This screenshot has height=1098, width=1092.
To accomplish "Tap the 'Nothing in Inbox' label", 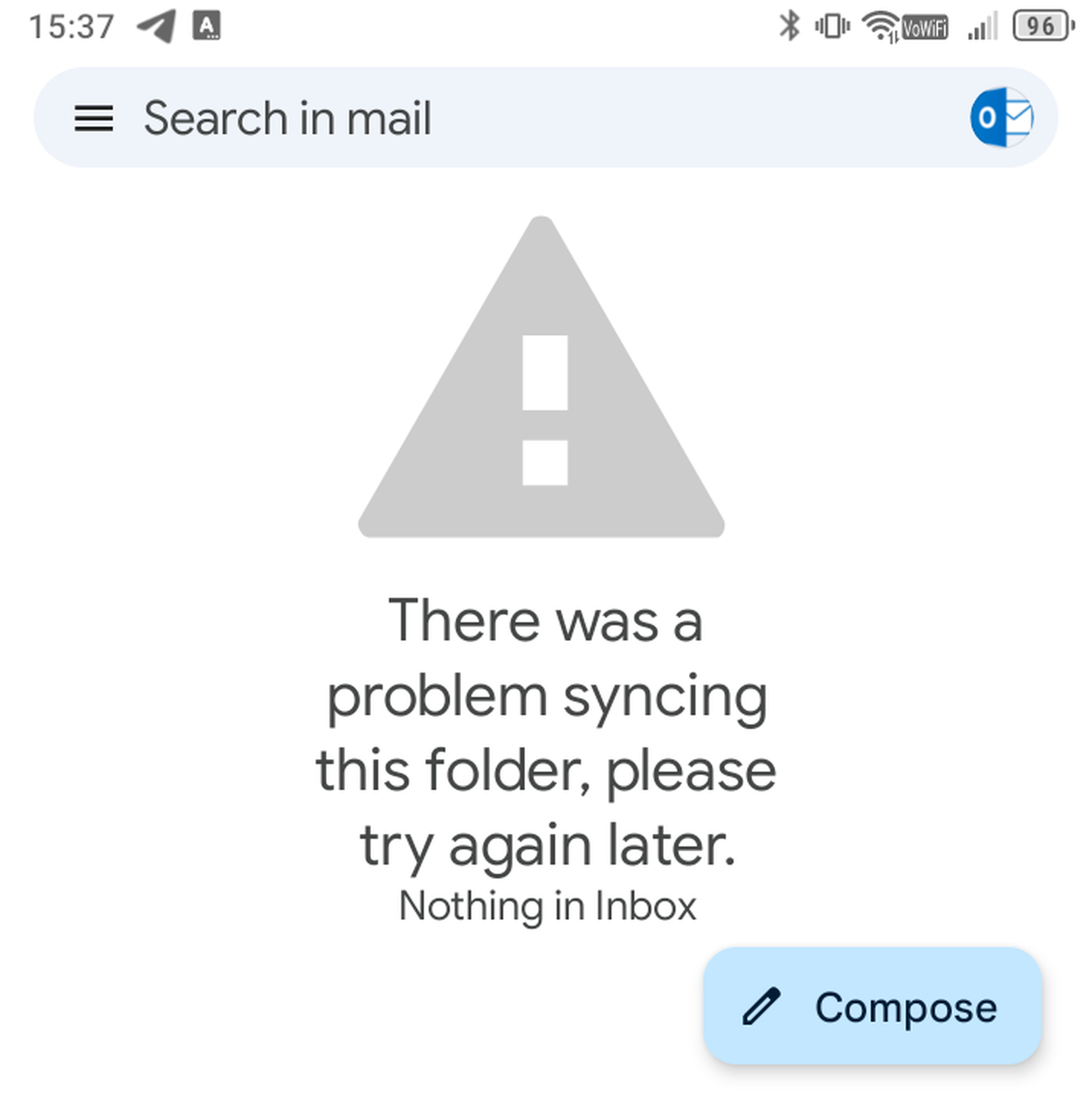I will (x=547, y=906).
